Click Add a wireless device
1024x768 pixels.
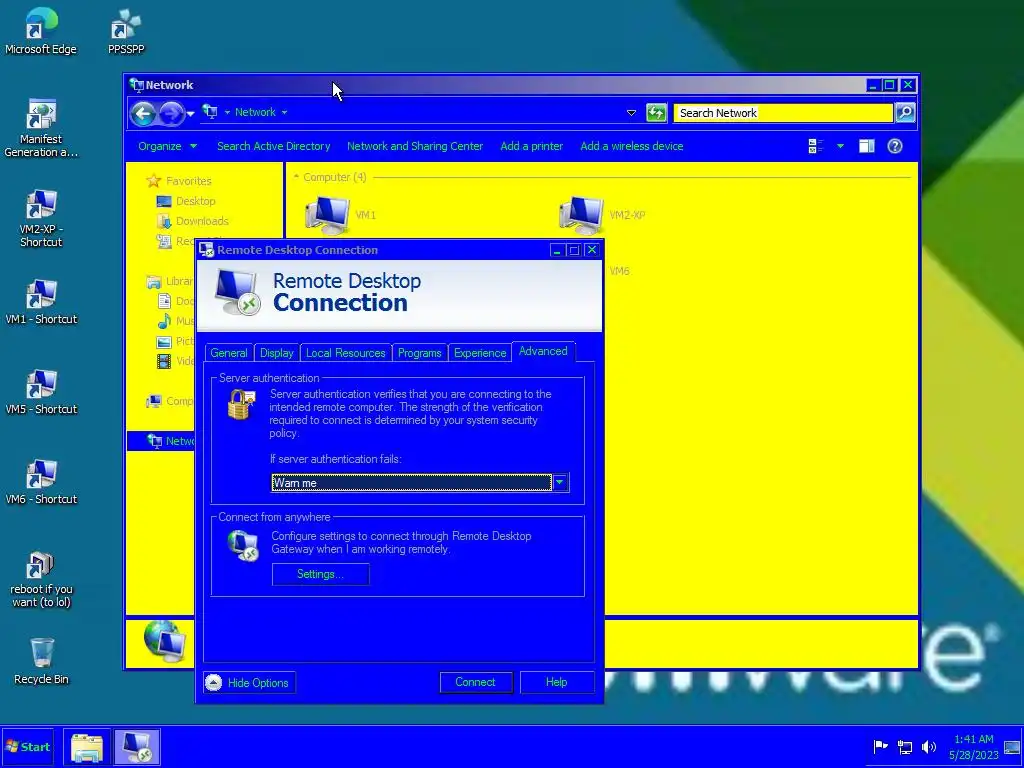click(632, 146)
